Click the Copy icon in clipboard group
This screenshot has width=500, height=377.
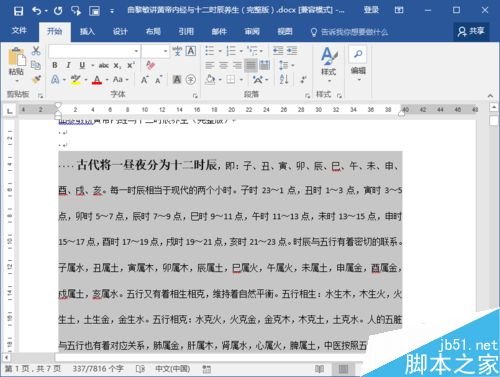point(36,65)
